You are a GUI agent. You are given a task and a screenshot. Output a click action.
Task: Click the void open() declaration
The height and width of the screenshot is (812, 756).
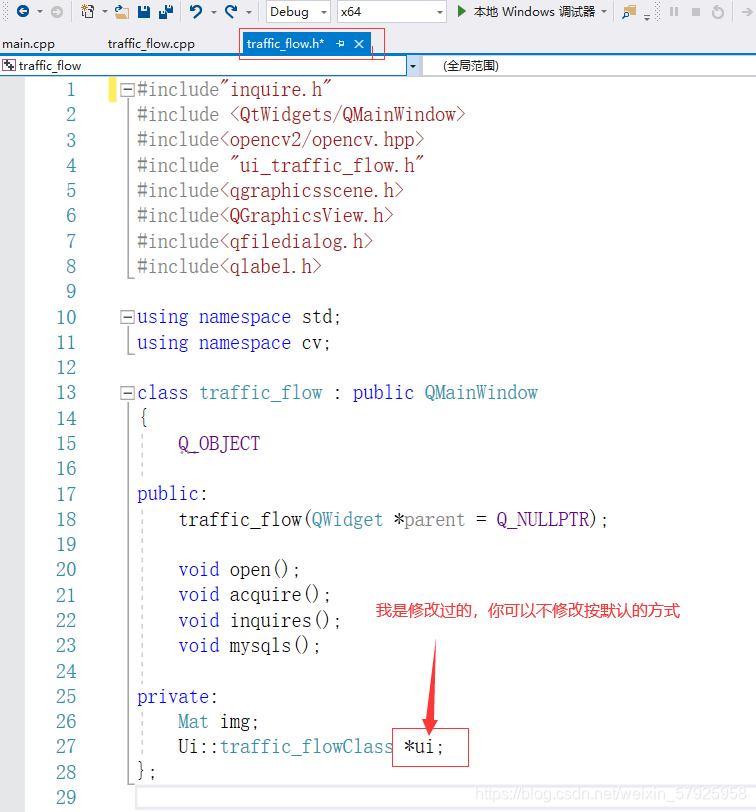(239, 570)
